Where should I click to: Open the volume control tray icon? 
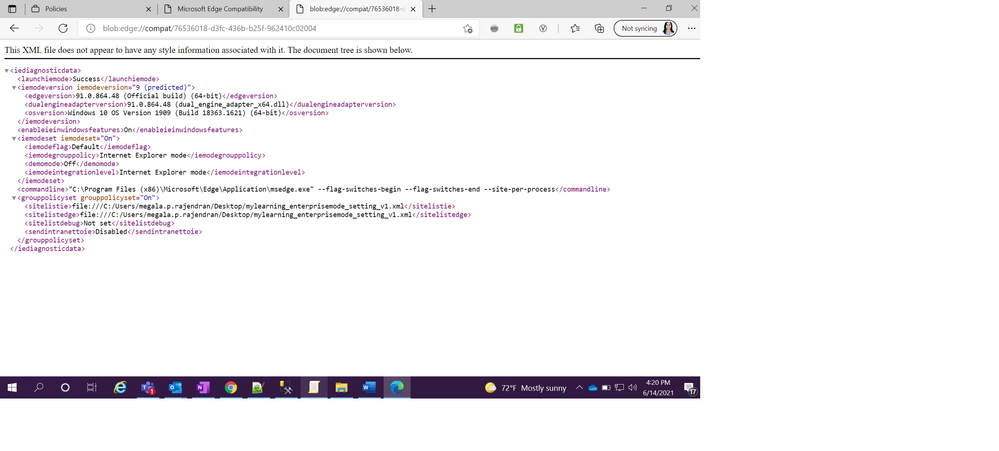pos(632,387)
